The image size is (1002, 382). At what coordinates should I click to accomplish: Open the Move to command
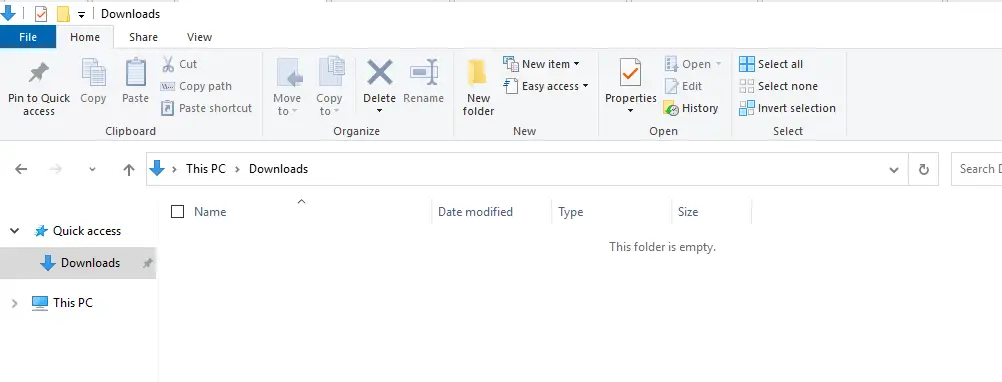click(287, 86)
